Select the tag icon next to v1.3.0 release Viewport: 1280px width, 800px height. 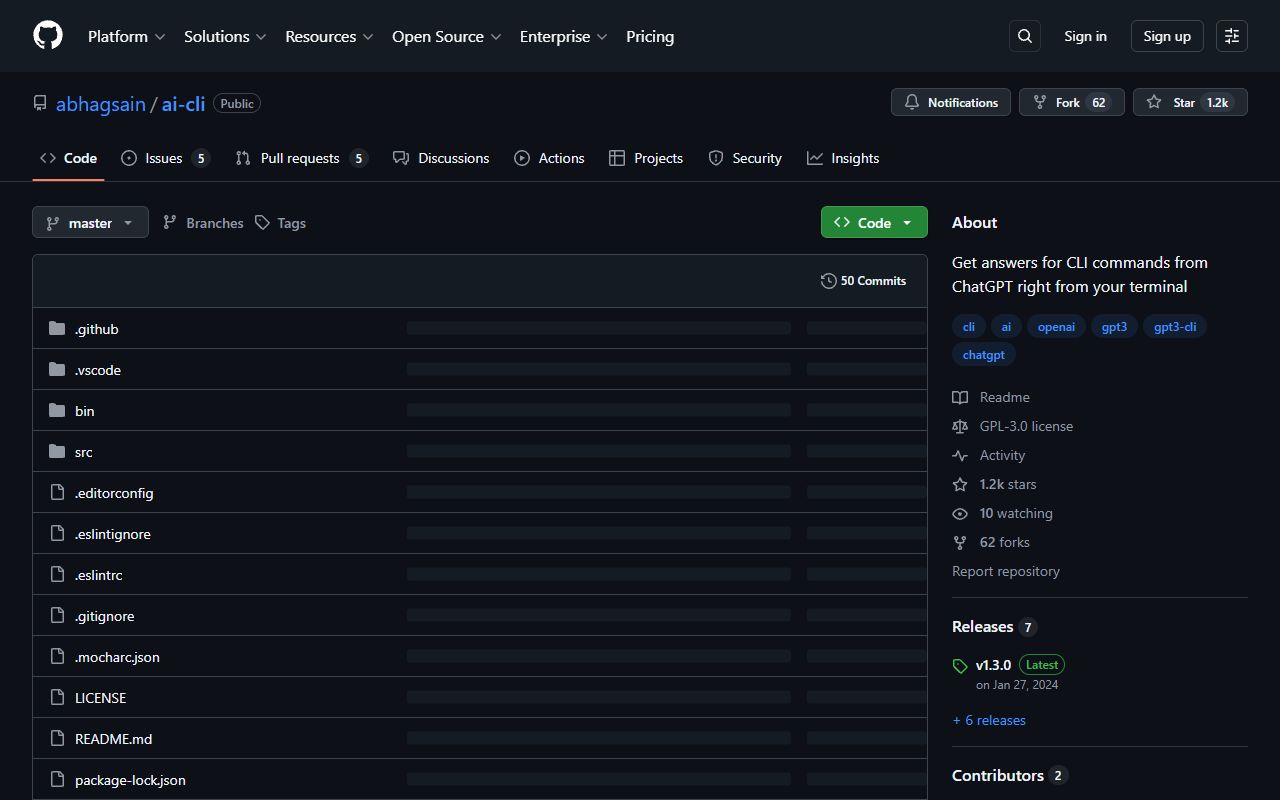(960, 665)
